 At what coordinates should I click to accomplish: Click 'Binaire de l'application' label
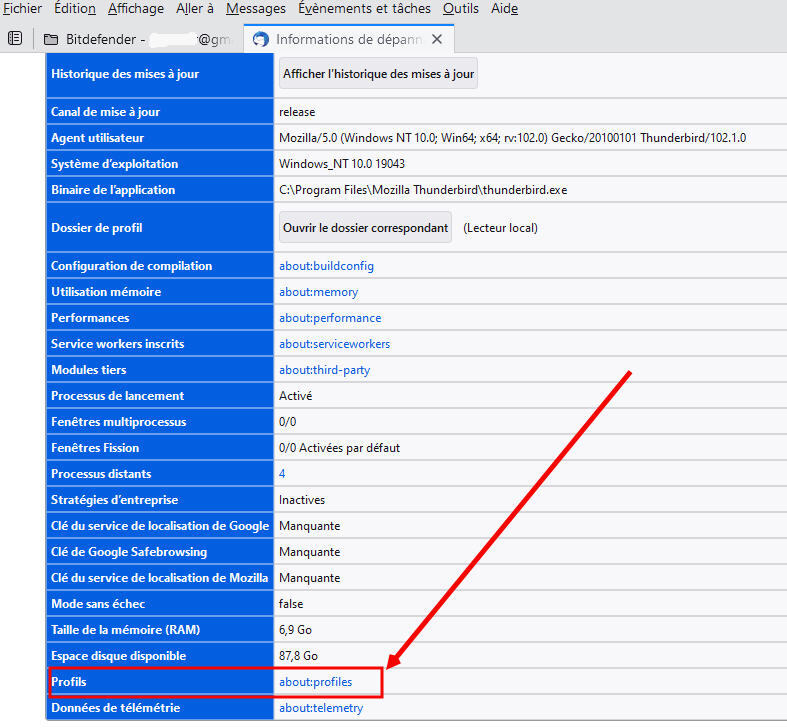click(x=113, y=190)
